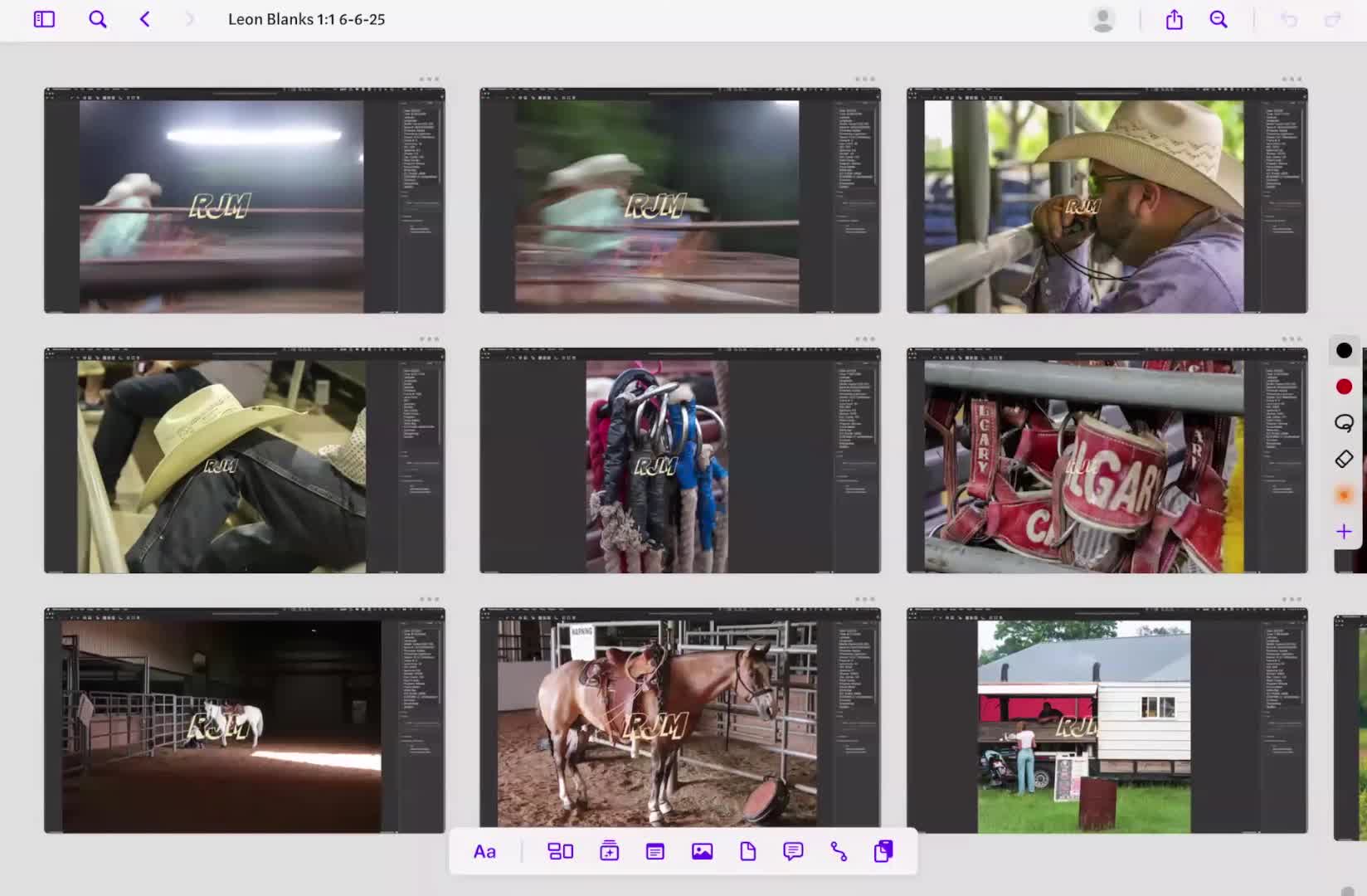Click the Leon Blanks 1:1 6-6-25 title
The image size is (1367, 896).
tap(306, 19)
